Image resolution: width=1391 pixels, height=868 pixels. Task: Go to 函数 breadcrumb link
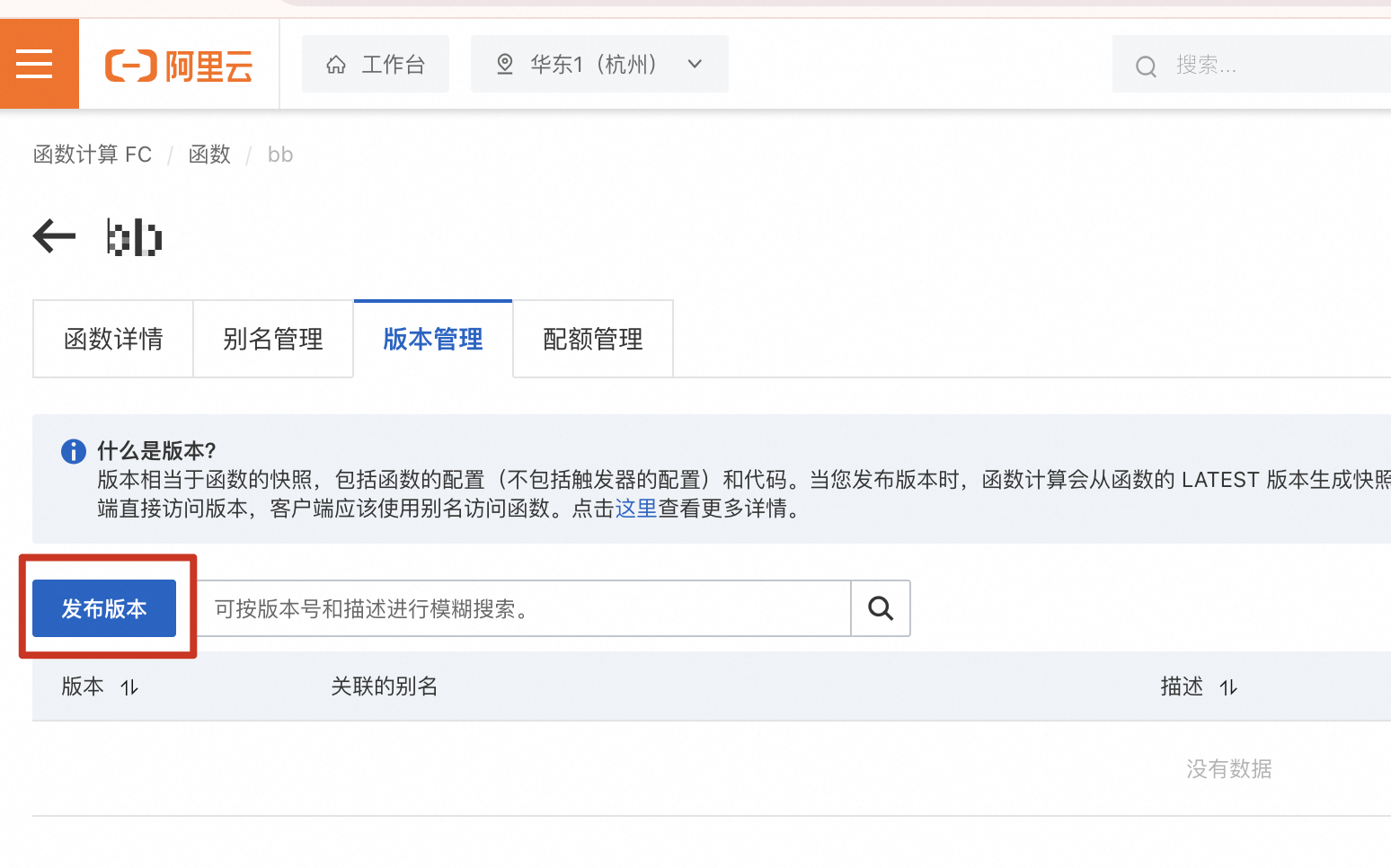209,155
